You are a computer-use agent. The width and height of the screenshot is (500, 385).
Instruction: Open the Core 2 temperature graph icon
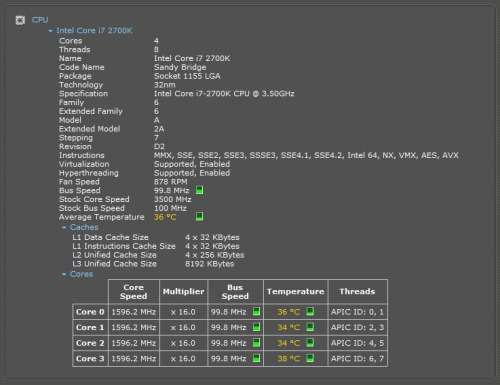(x=310, y=343)
